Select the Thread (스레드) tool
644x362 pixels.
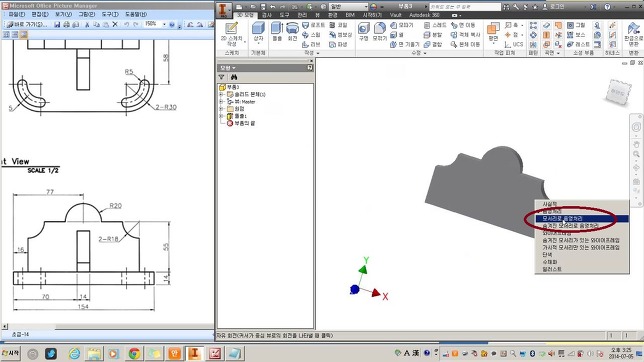point(435,25)
